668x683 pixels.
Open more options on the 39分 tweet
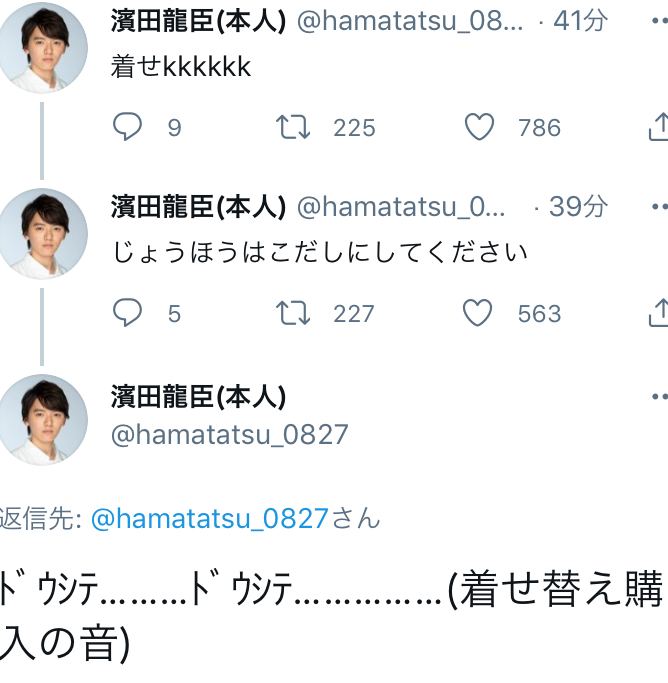pyautogui.click(x=658, y=207)
